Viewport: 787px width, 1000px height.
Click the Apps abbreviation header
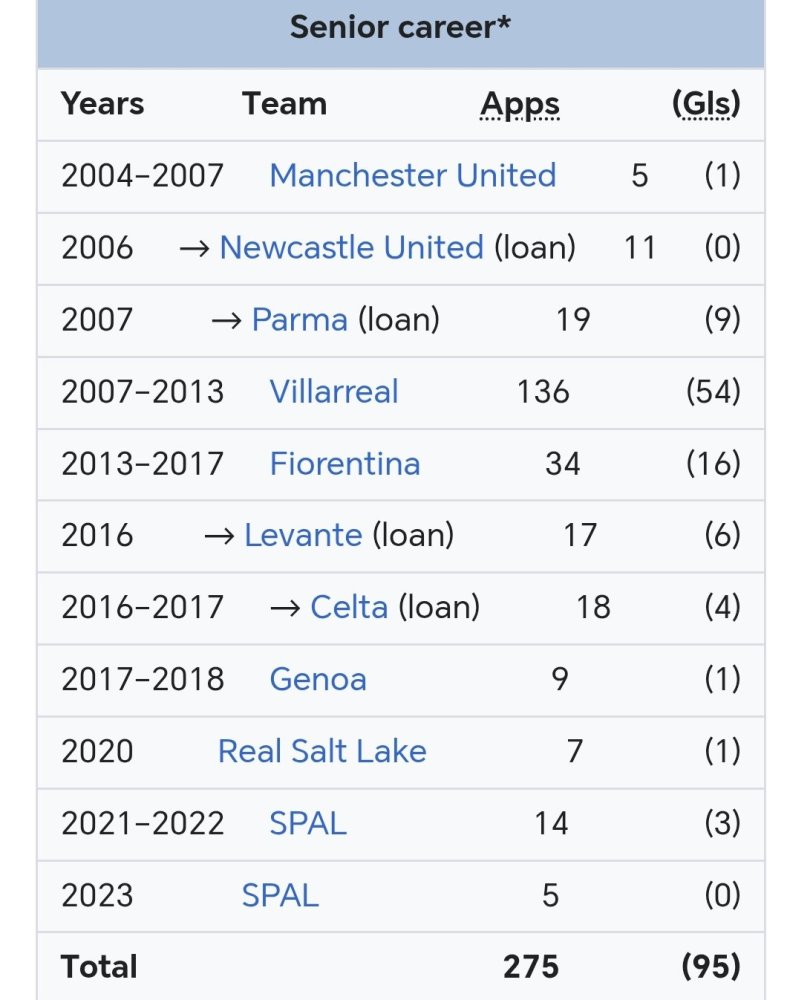tap(520, 105)
